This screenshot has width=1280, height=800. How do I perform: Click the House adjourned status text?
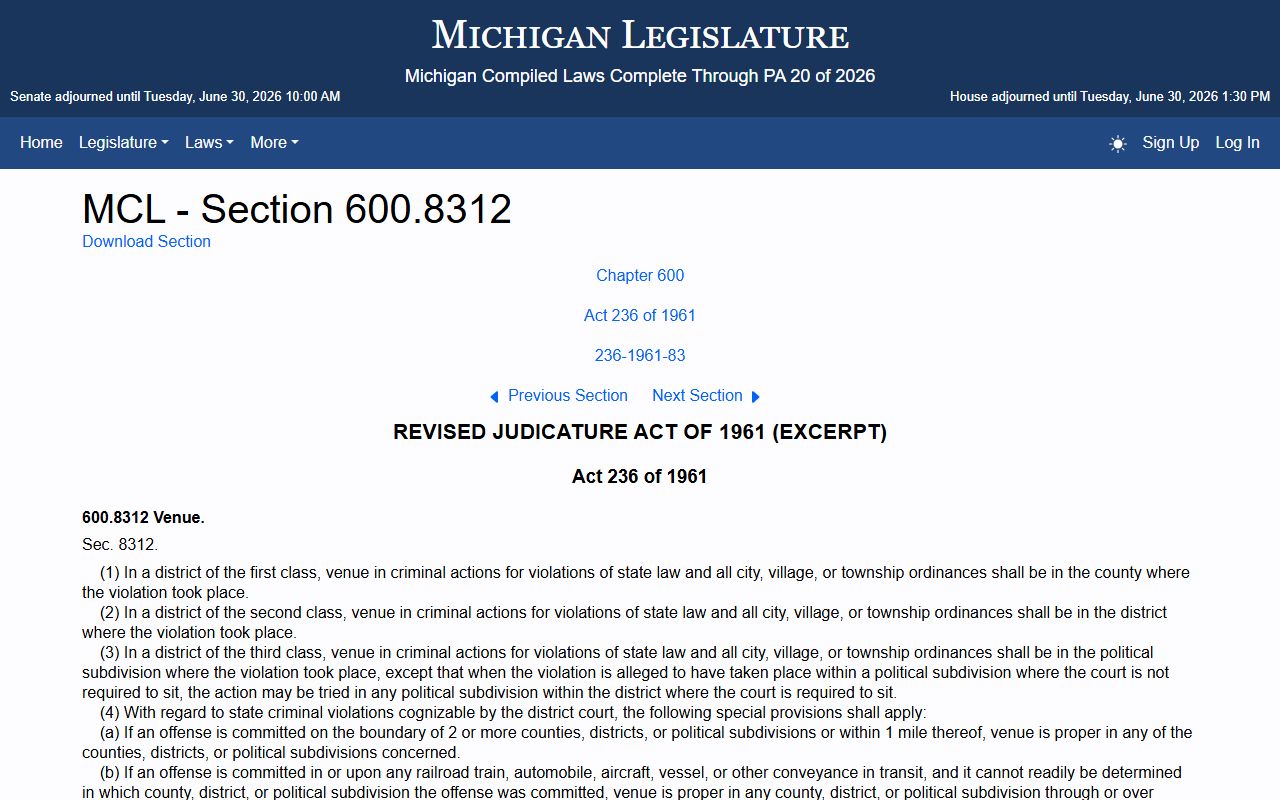1110,97
